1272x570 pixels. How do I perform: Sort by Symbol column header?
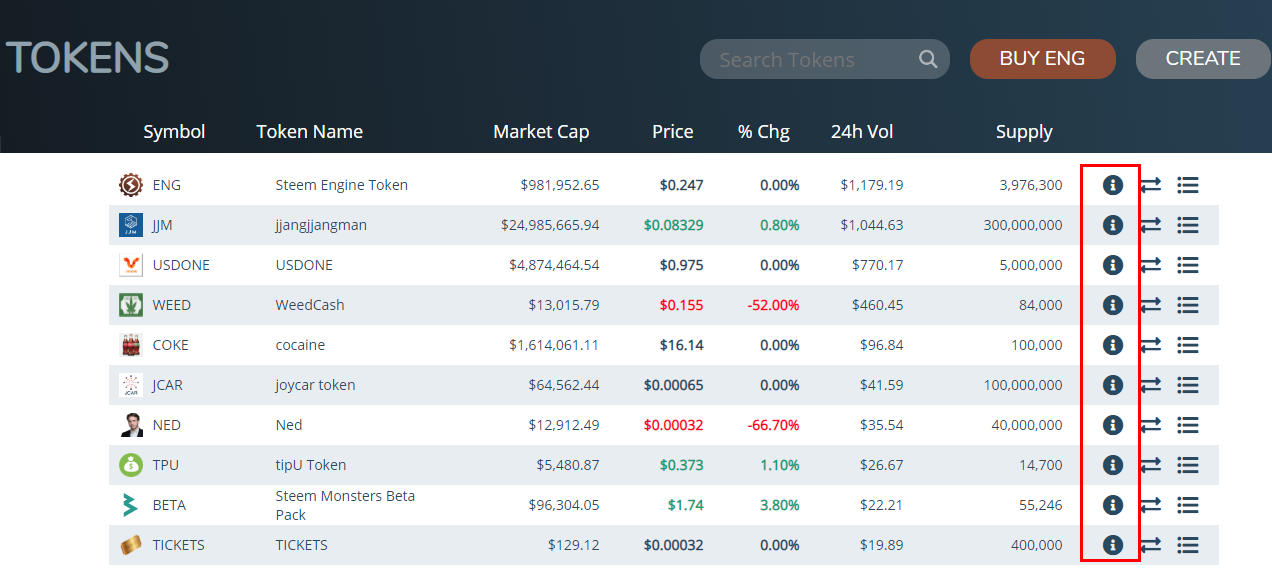coord(174,131)
